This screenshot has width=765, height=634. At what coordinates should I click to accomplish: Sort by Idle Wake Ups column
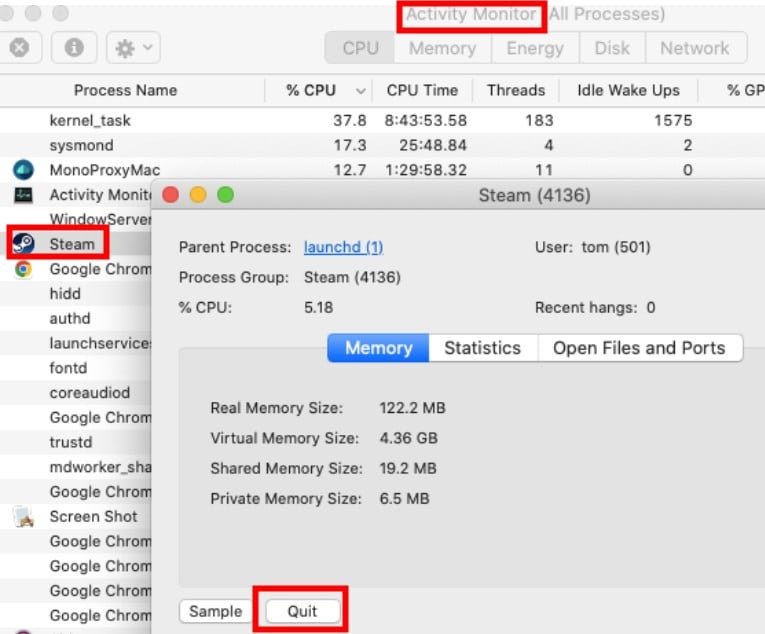(628, 90)
